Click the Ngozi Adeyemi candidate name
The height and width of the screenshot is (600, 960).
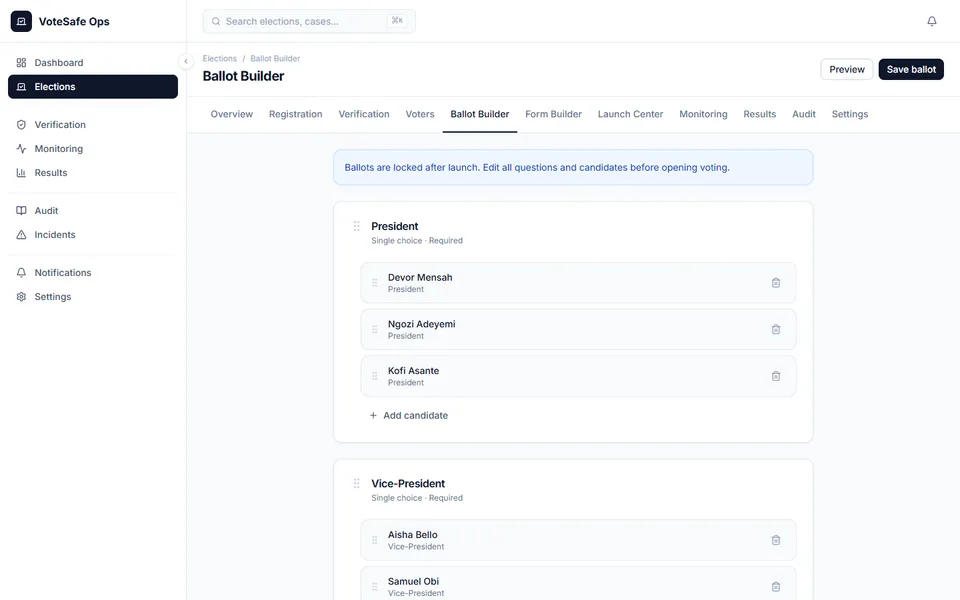pos(421,324)
